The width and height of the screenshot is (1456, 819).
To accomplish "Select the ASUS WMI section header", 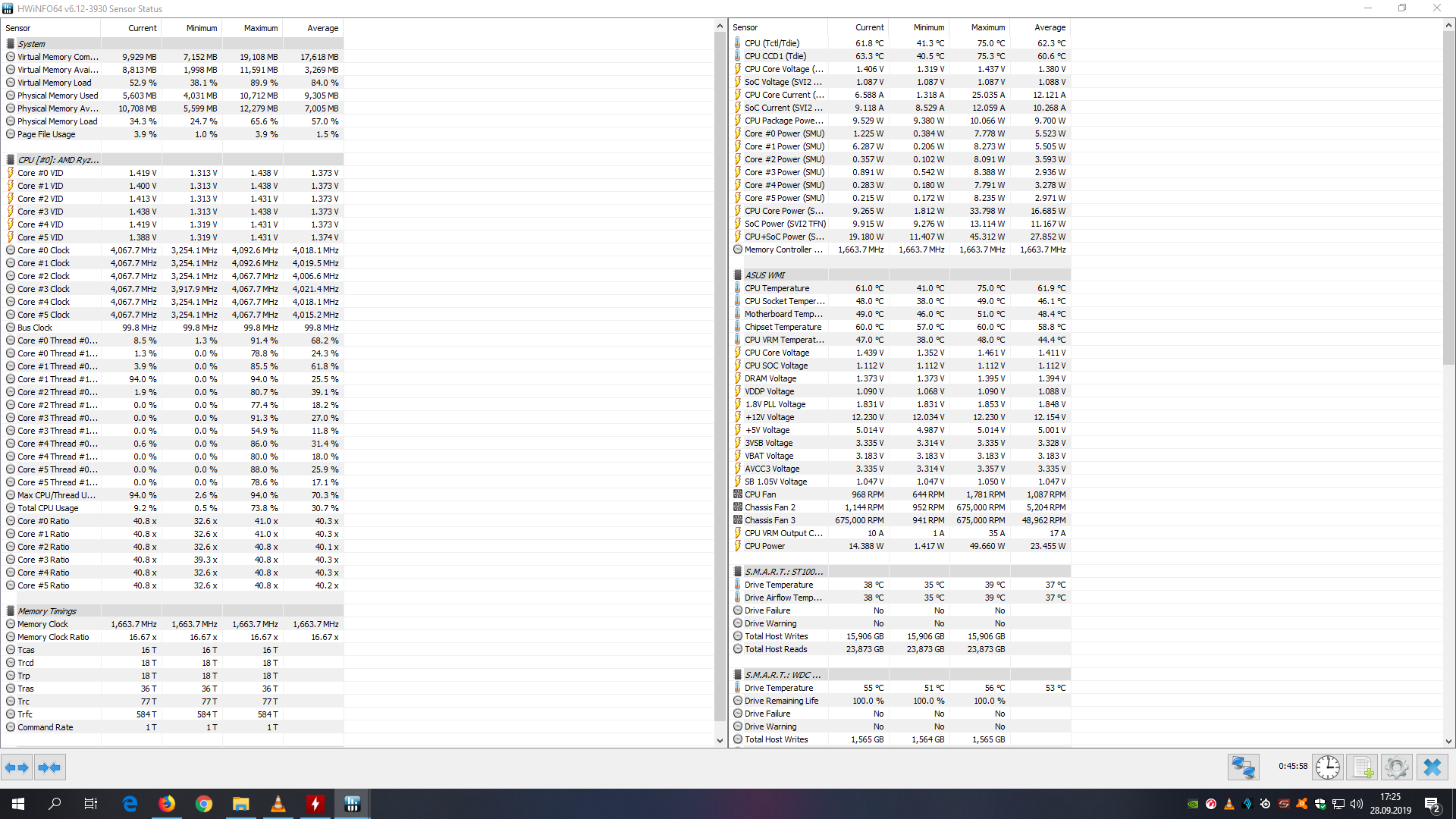I will click(764, 275).
